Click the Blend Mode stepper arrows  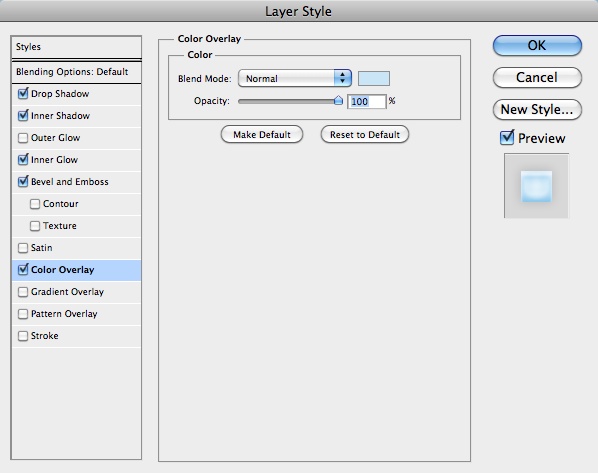click(x=342, y=78)
